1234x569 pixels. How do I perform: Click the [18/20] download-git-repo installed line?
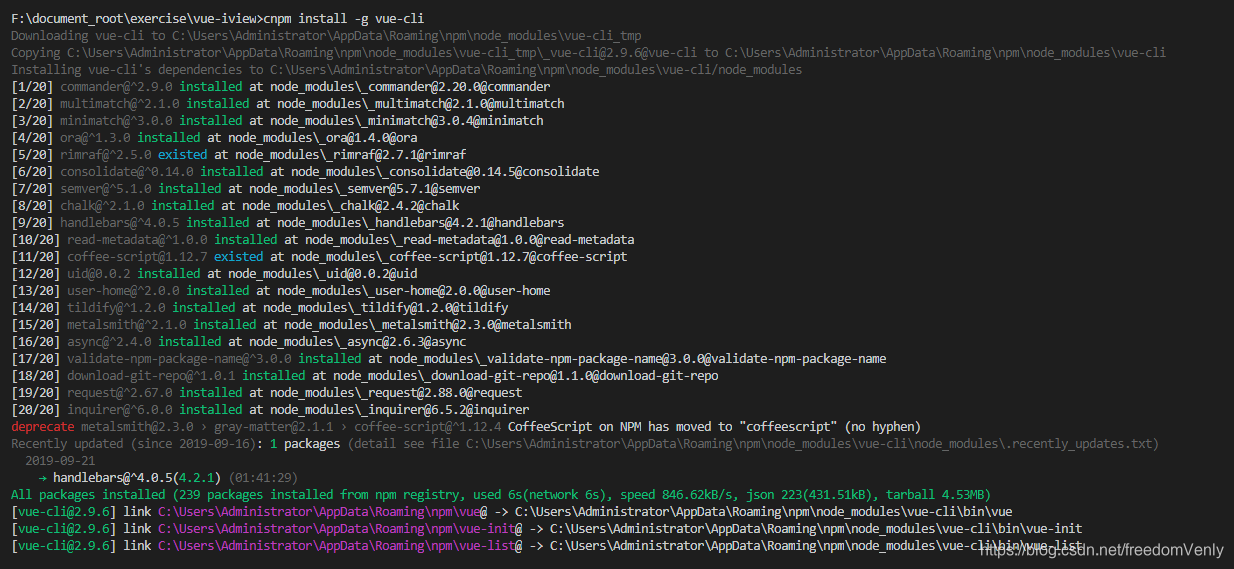[365, 375]
